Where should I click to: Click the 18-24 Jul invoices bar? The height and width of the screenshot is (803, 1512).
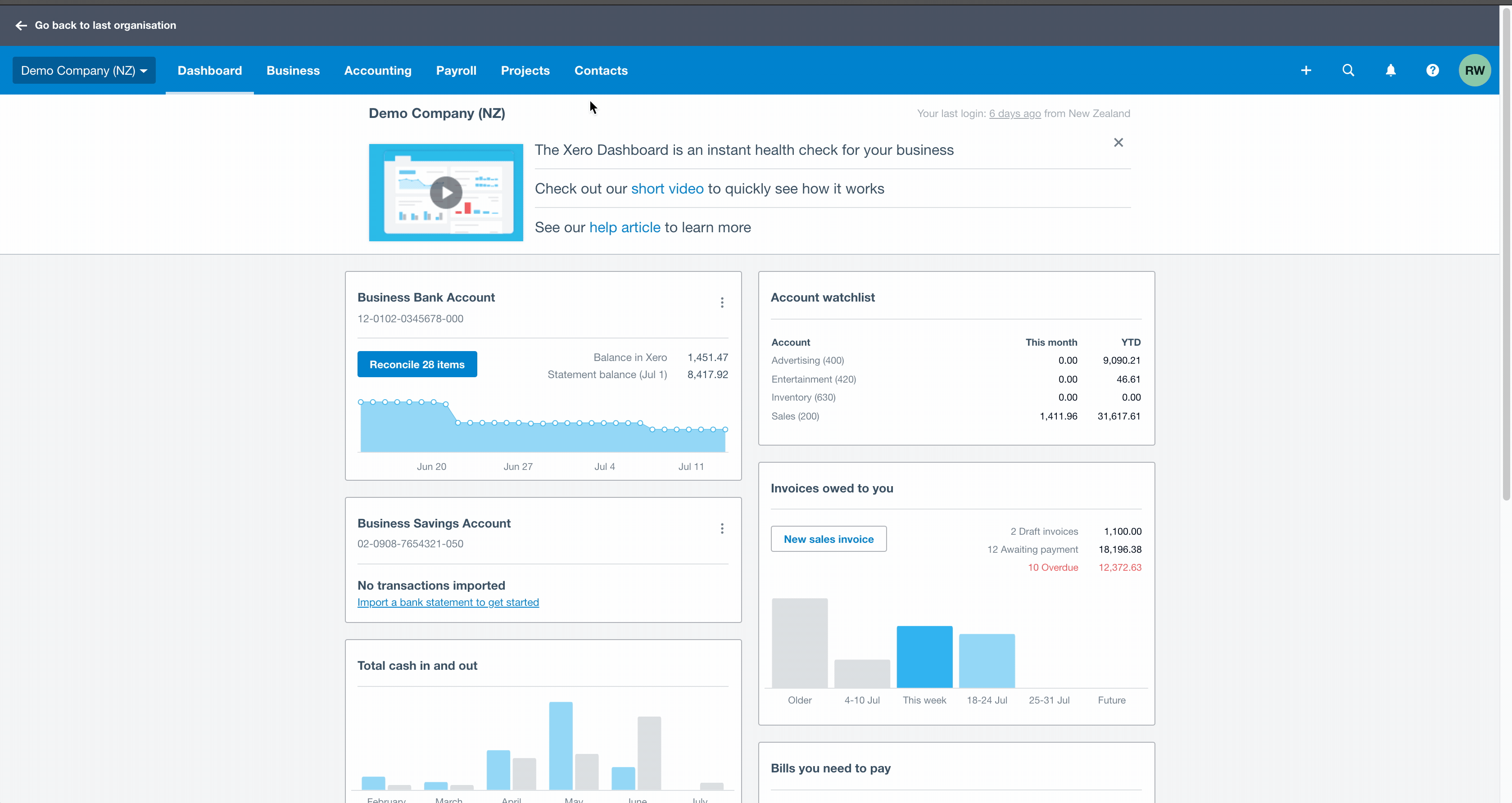987,660
